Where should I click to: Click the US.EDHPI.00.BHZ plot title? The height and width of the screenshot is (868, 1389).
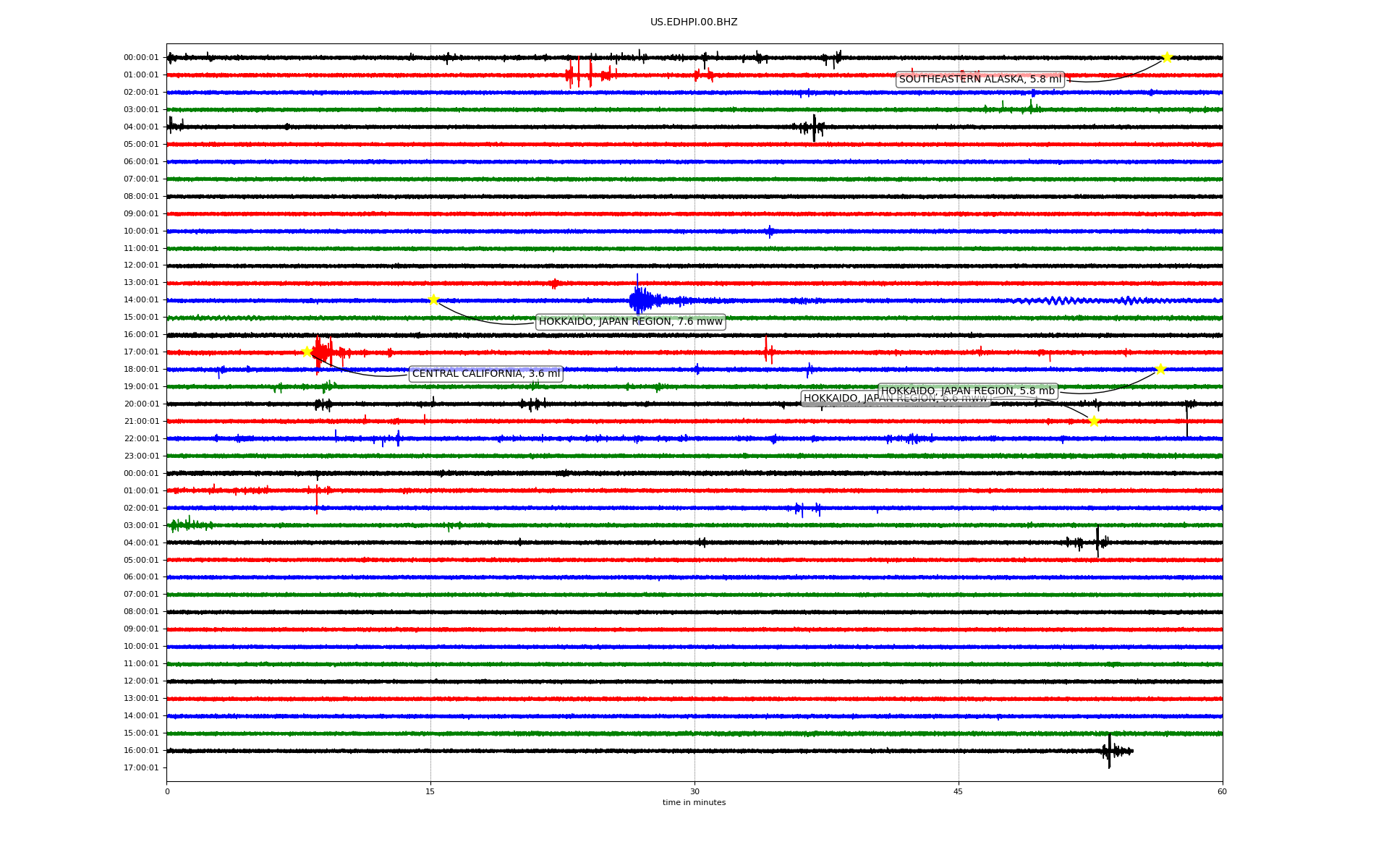694,22
